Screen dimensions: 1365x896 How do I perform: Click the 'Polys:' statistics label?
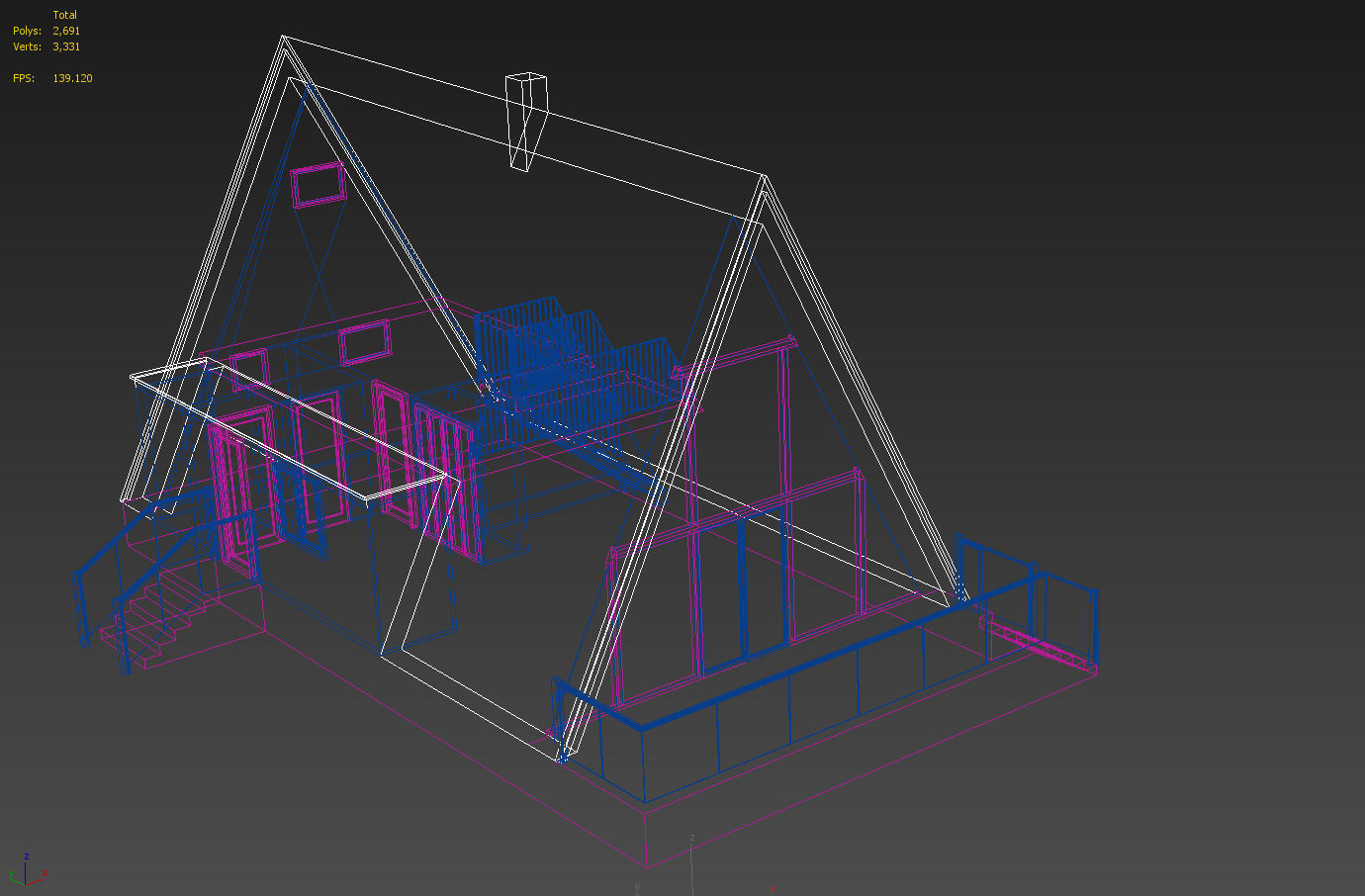[x=28, y=31]
